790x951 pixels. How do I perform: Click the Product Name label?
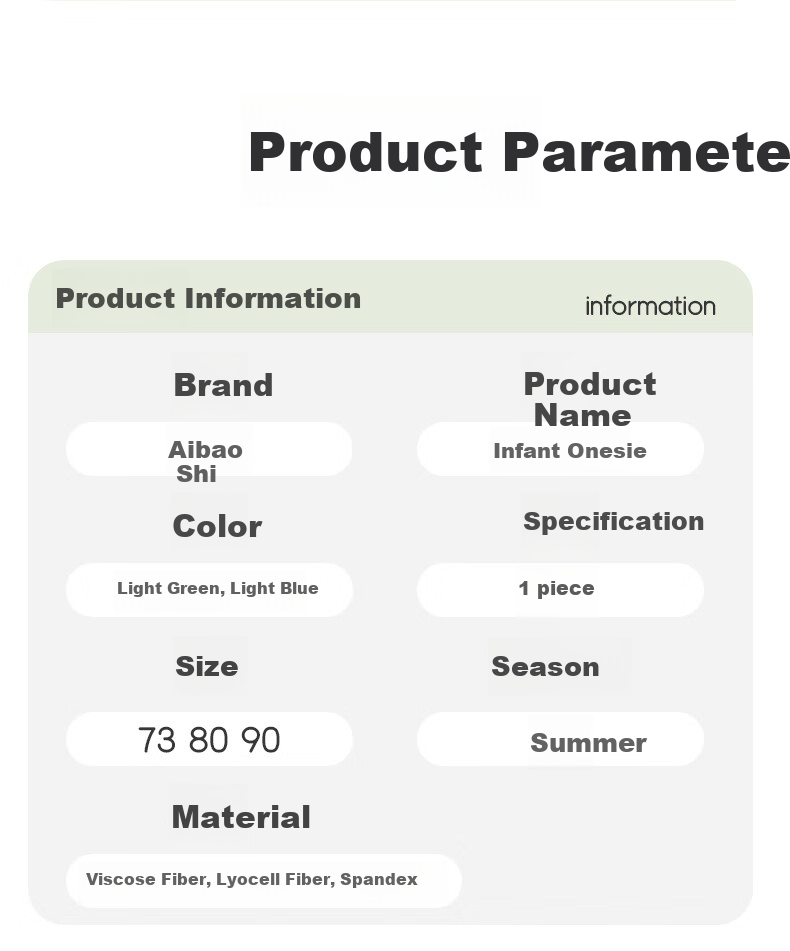pos(589,400)
